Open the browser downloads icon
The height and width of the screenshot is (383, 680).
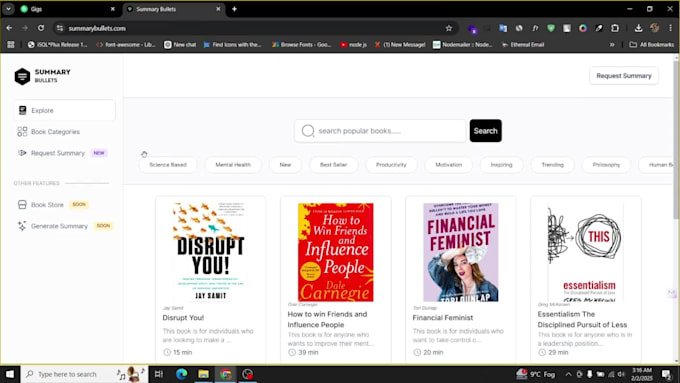(638, 28)
